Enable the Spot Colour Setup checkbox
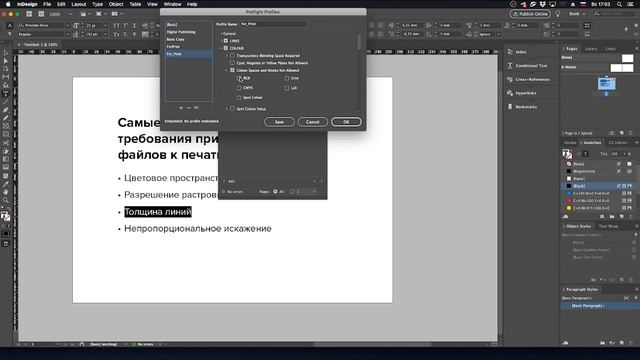 tap(232, 109)
